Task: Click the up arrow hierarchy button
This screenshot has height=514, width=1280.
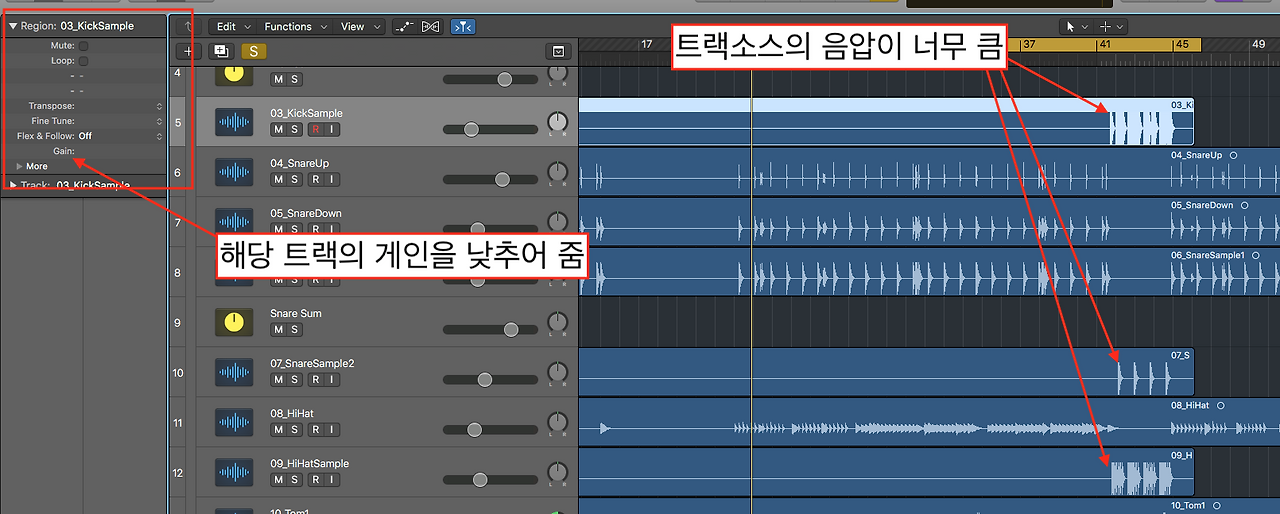Action: [189, 27]
